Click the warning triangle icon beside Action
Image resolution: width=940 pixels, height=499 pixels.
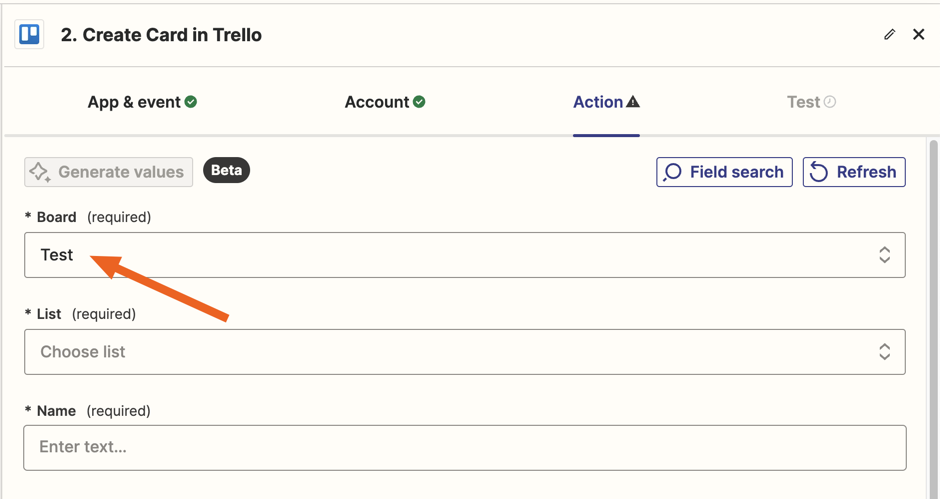click(633, 102)
